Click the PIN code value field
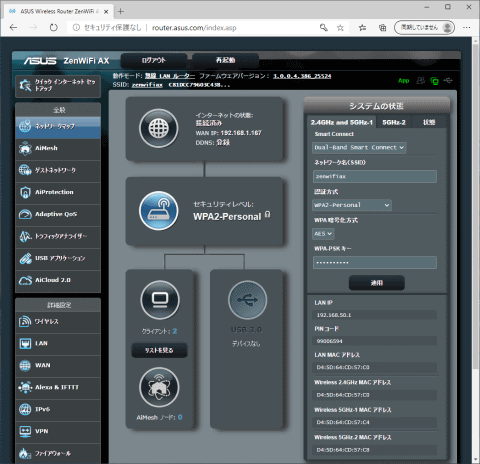The width and height of the screenshot is (480, 464). tap(375, 341)
